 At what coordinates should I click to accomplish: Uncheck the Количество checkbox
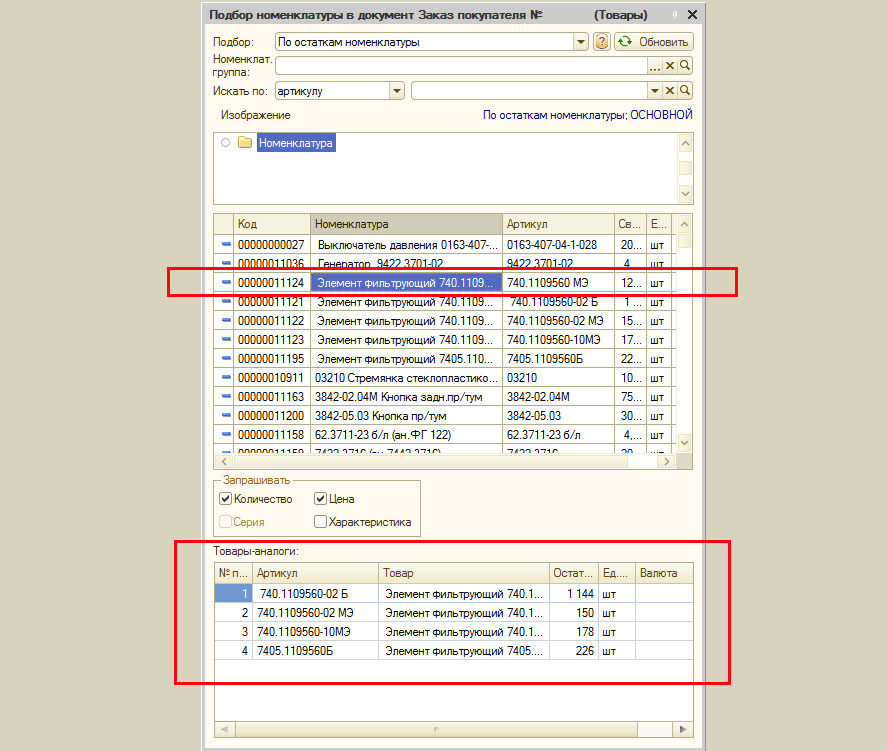tap(226, 499)
